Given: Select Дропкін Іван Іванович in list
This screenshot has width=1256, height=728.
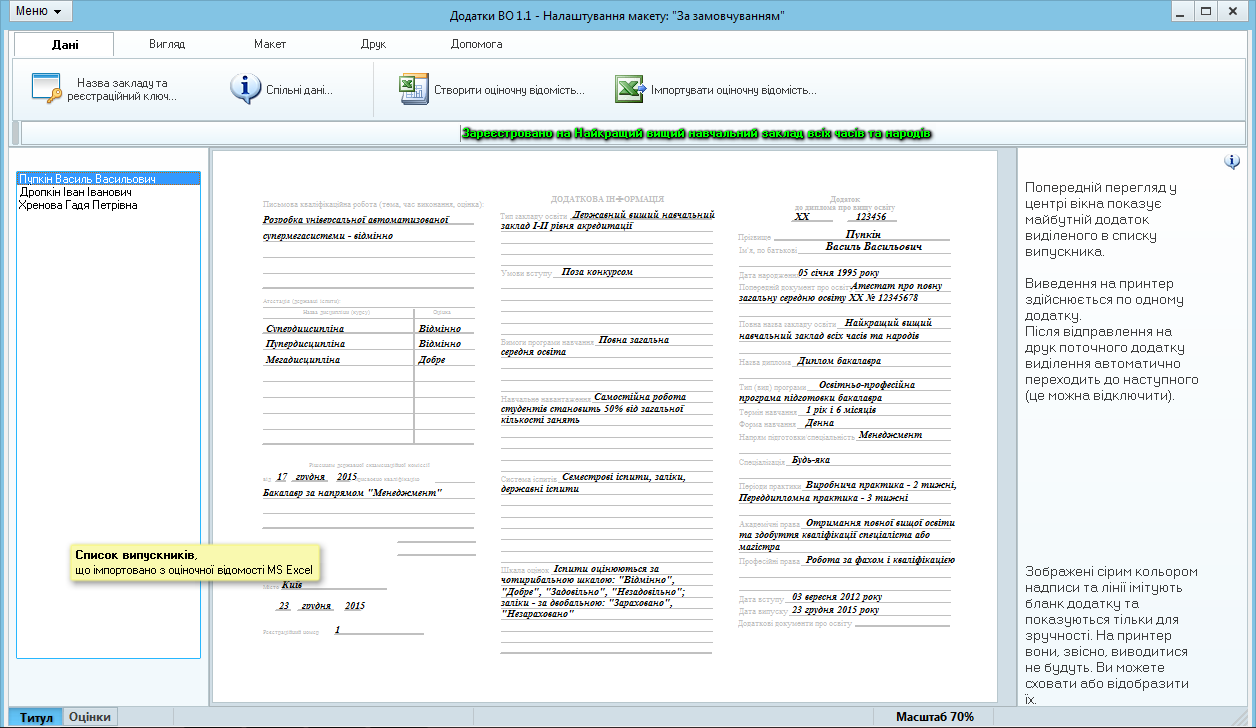Looking at the screenshot, I should click(75, 192).
